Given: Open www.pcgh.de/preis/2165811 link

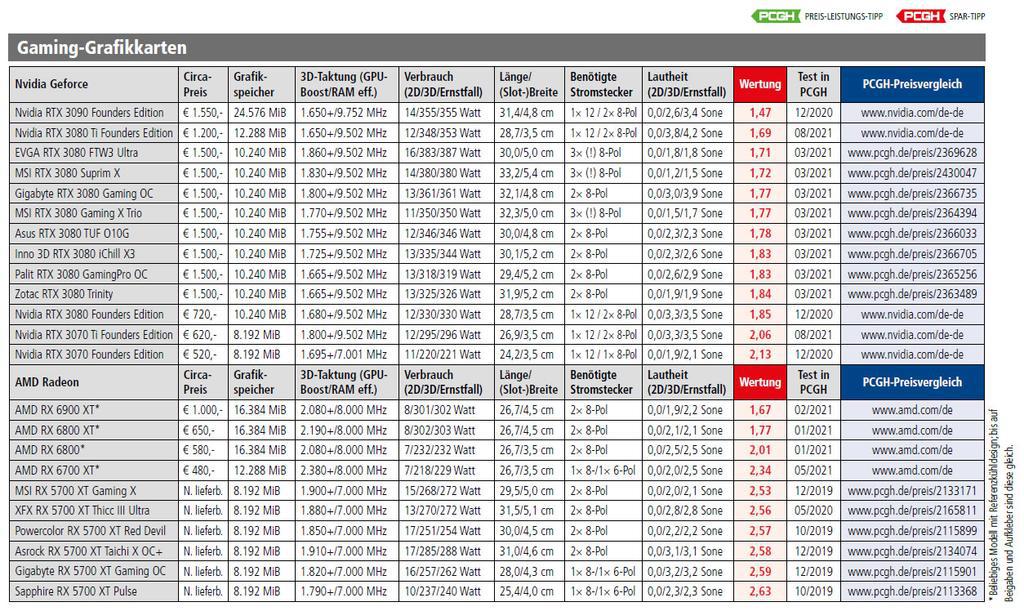Looking at the screenshot, I should click(x=912, y=510).
